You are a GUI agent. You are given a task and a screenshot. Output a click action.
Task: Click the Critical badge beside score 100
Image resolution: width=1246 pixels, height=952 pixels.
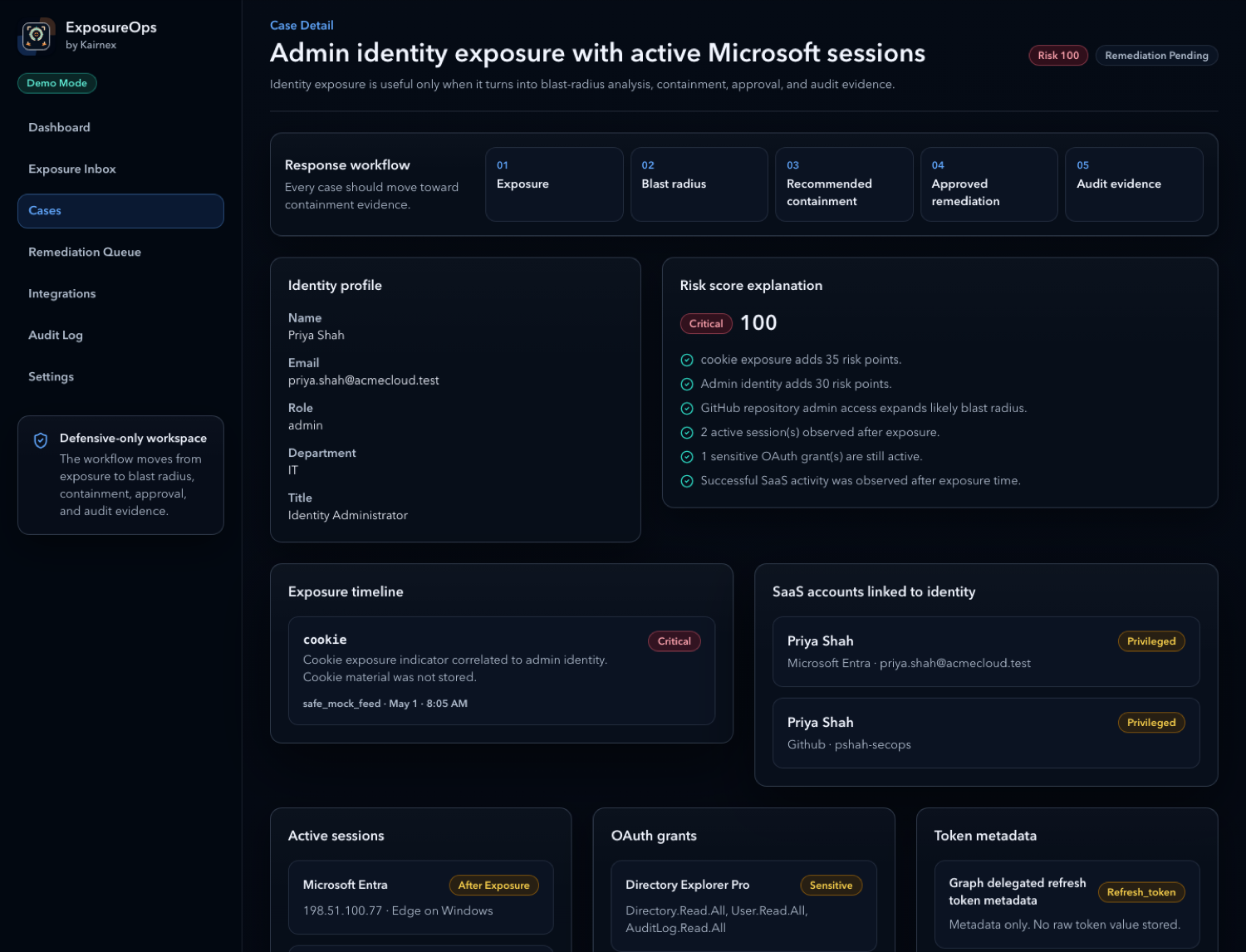coord(706,324)
